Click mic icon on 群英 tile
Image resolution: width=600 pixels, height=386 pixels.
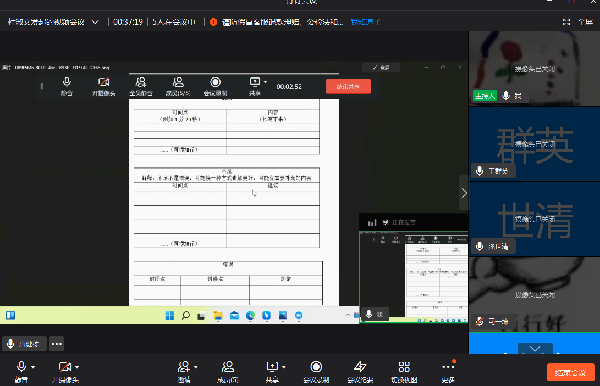479,171
